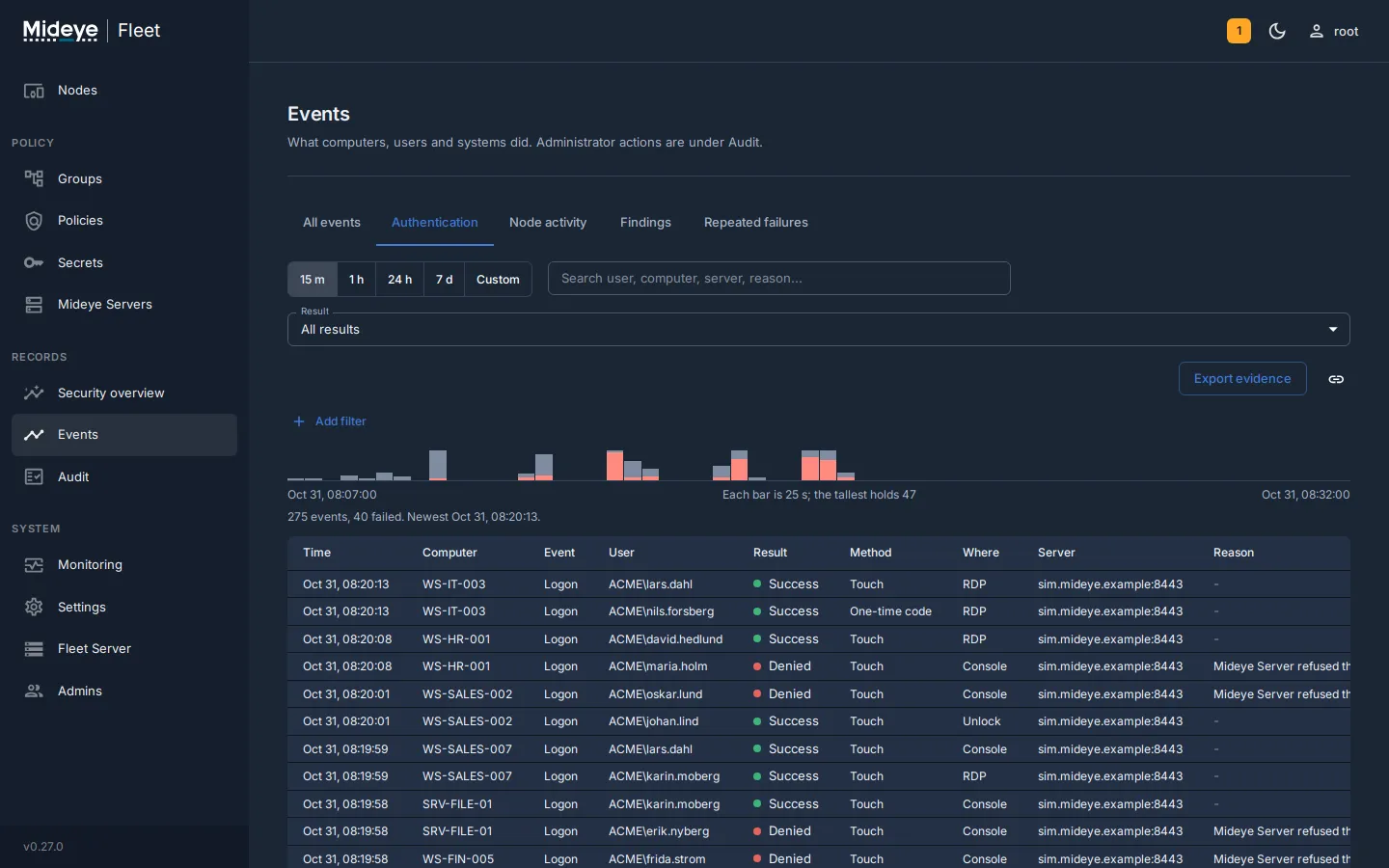
Task: Choose the Custom time range
Action: (x=498, y=280)
